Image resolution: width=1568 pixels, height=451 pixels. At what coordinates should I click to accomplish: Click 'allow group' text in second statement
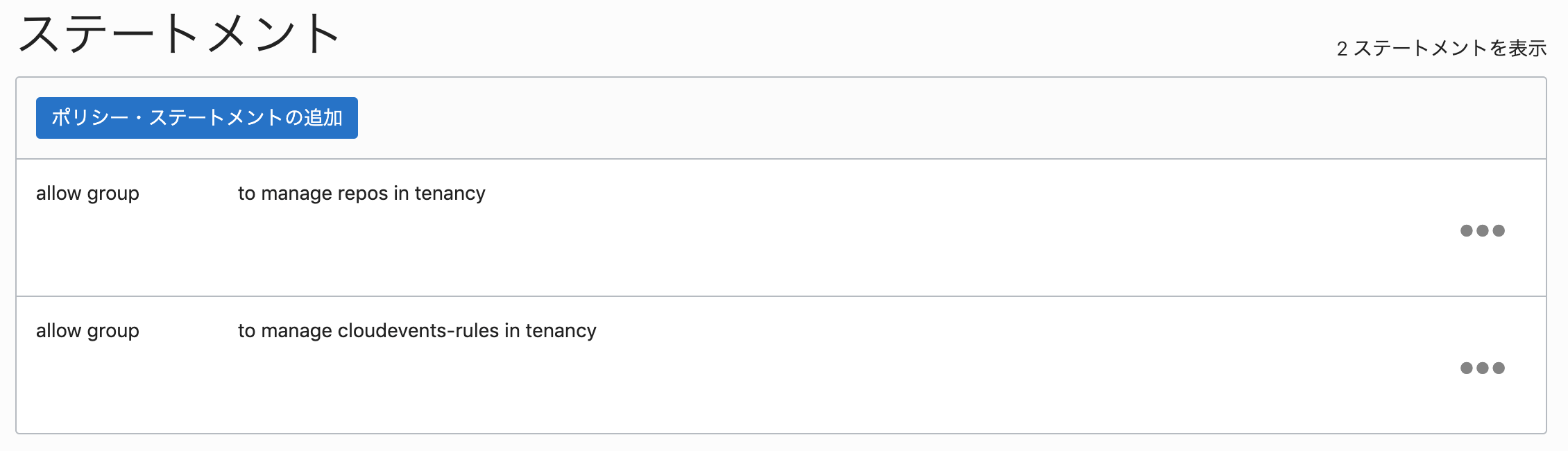87,330
